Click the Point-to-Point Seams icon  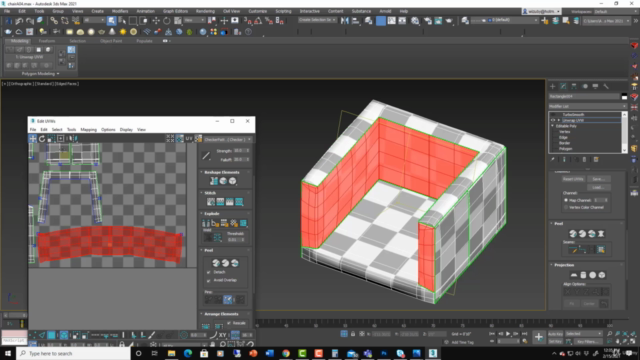(x=583, y=250)
